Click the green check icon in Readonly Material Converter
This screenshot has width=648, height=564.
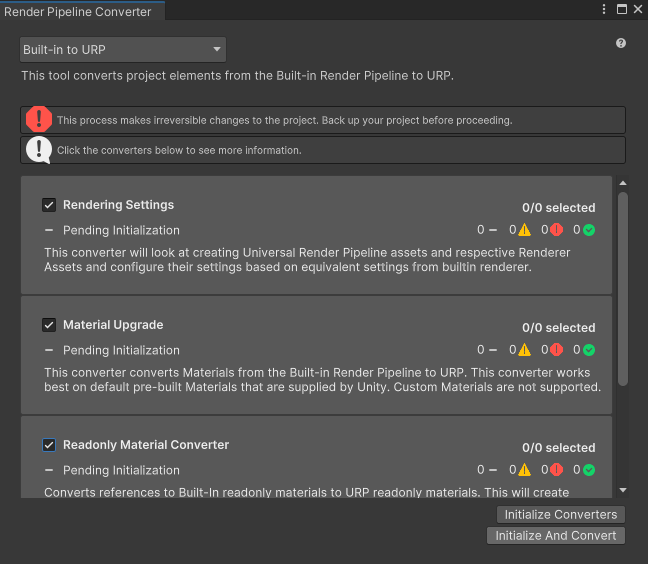[x=589, y=470]
